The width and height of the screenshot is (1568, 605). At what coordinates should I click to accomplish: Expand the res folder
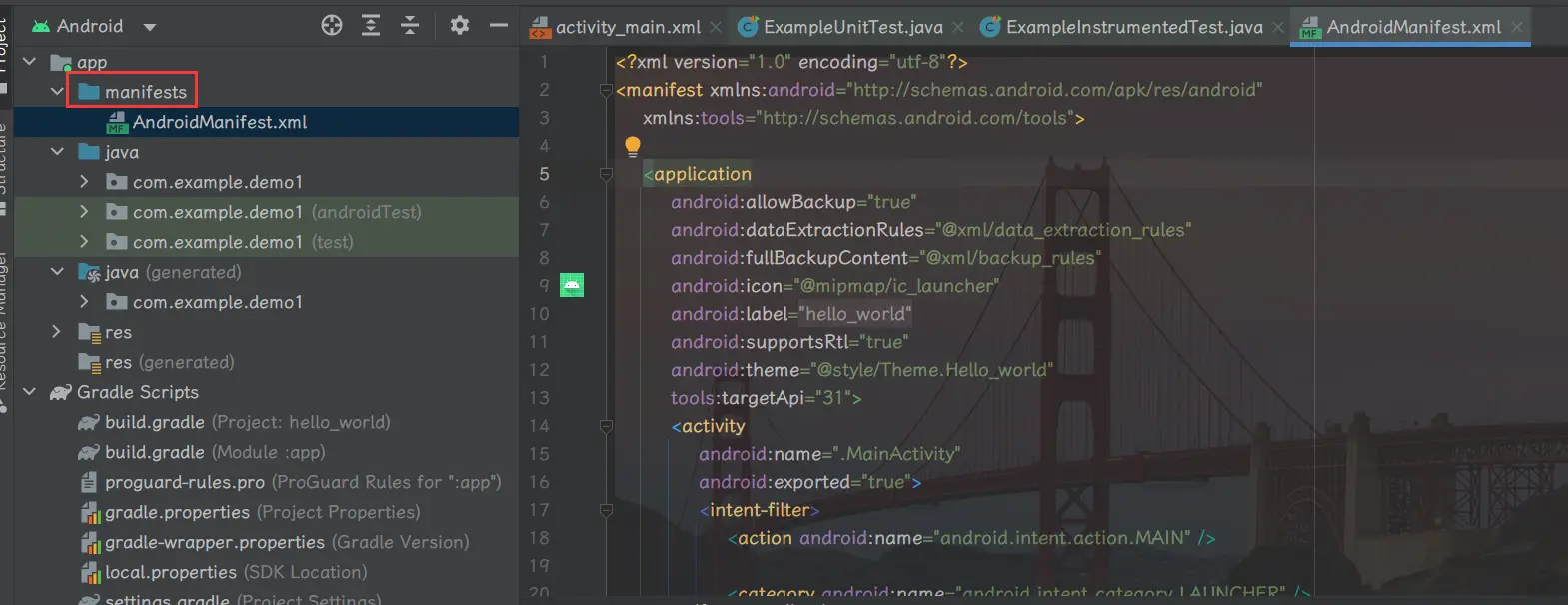pyautogui.click(x=57, y=332)
